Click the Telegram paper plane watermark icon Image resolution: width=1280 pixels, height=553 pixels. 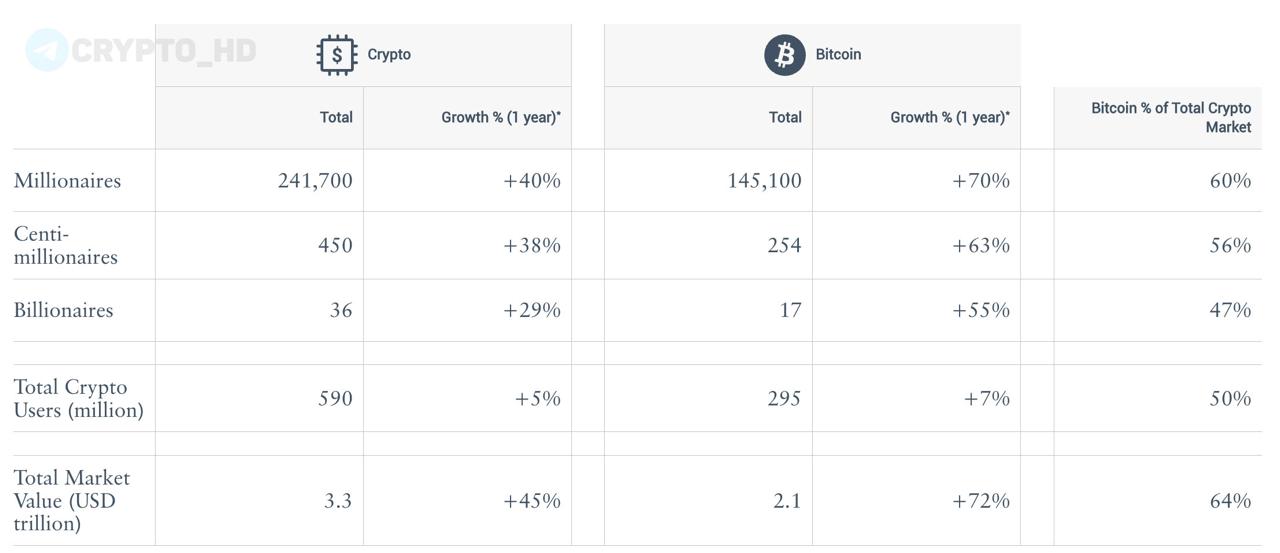pyautogui.click(x=47, y=50)
